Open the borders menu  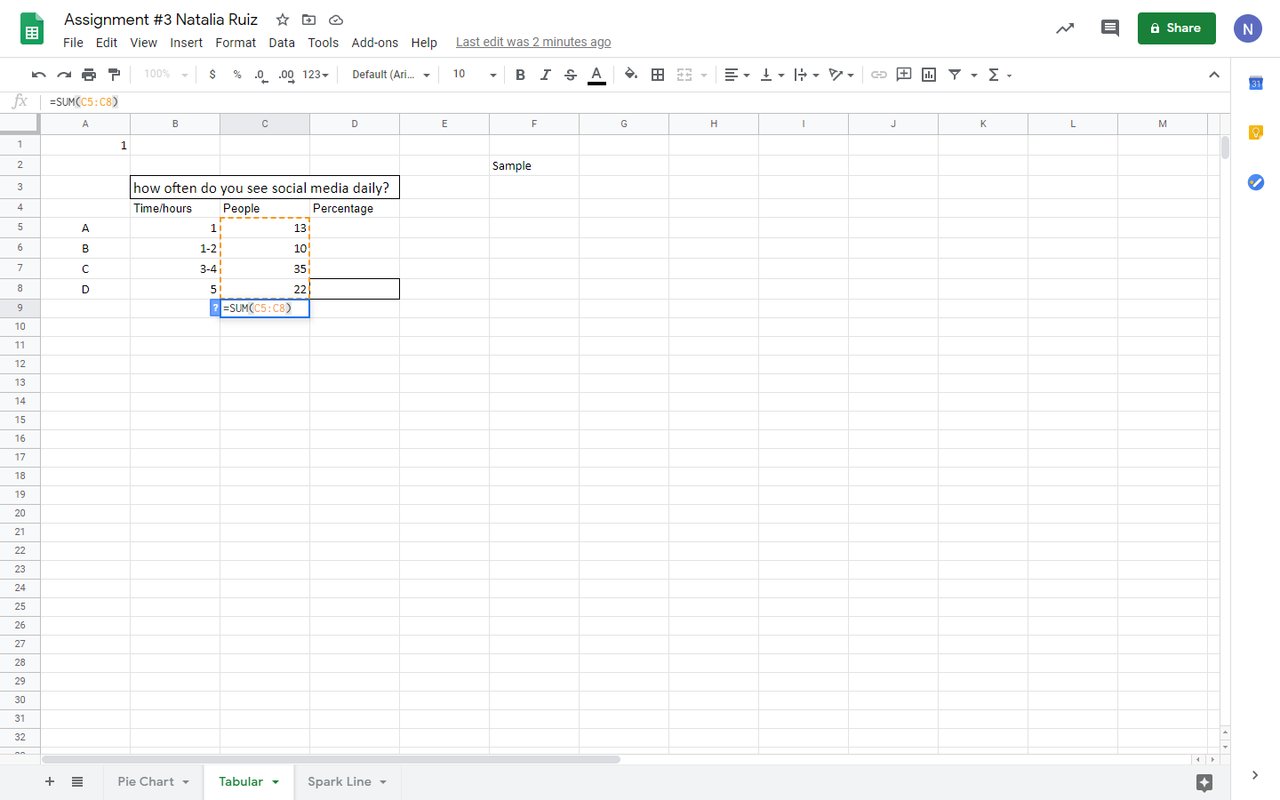point(658,75)
